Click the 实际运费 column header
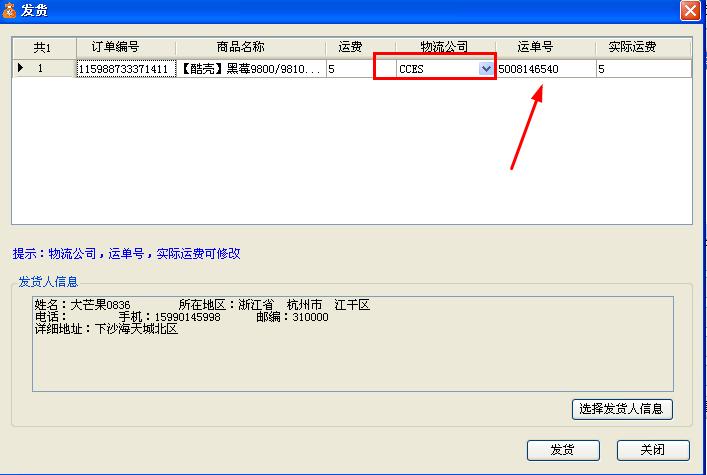This screenshot has height=475, width=707. point(643,47)
